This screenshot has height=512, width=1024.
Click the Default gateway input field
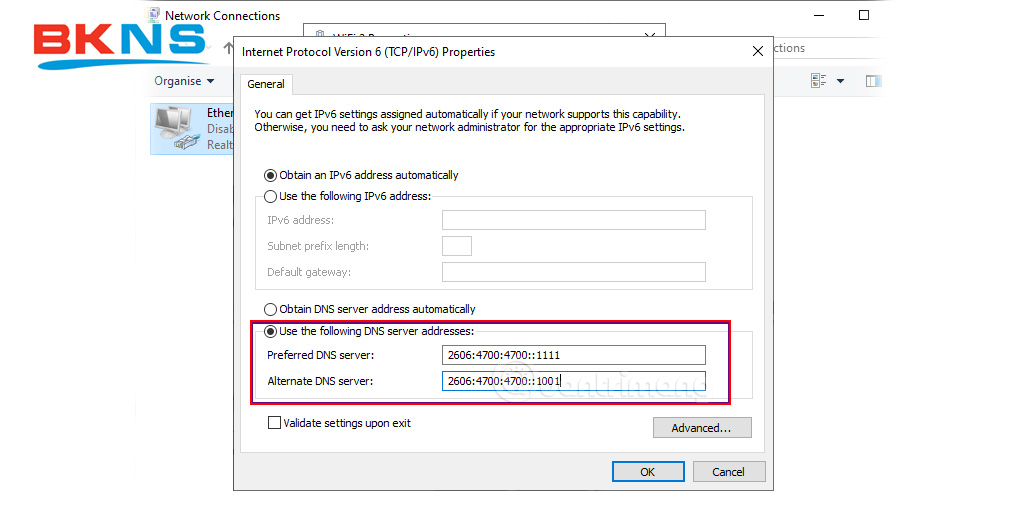tap(573, 272)
